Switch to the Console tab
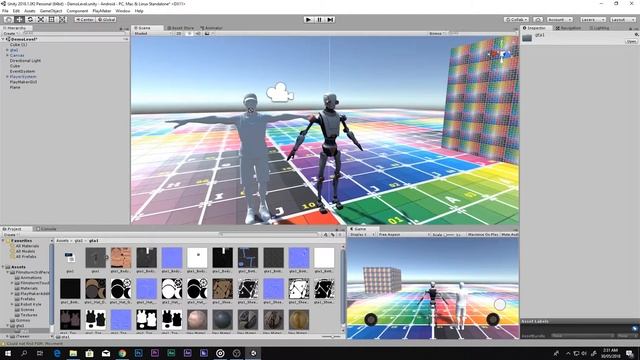This screenshot has height=360, width=640. 46,229
